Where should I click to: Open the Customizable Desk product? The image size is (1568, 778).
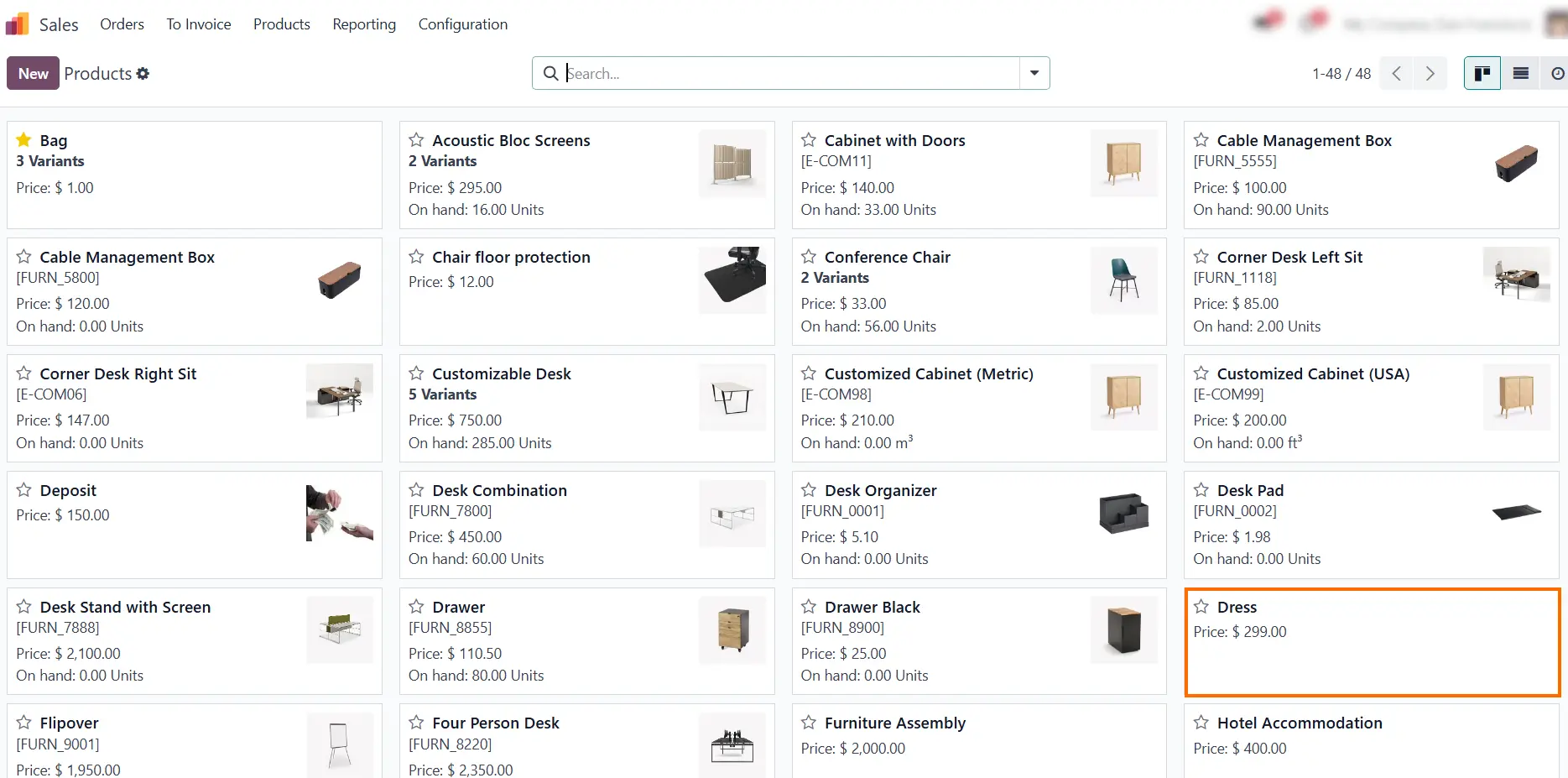[501, 373]
